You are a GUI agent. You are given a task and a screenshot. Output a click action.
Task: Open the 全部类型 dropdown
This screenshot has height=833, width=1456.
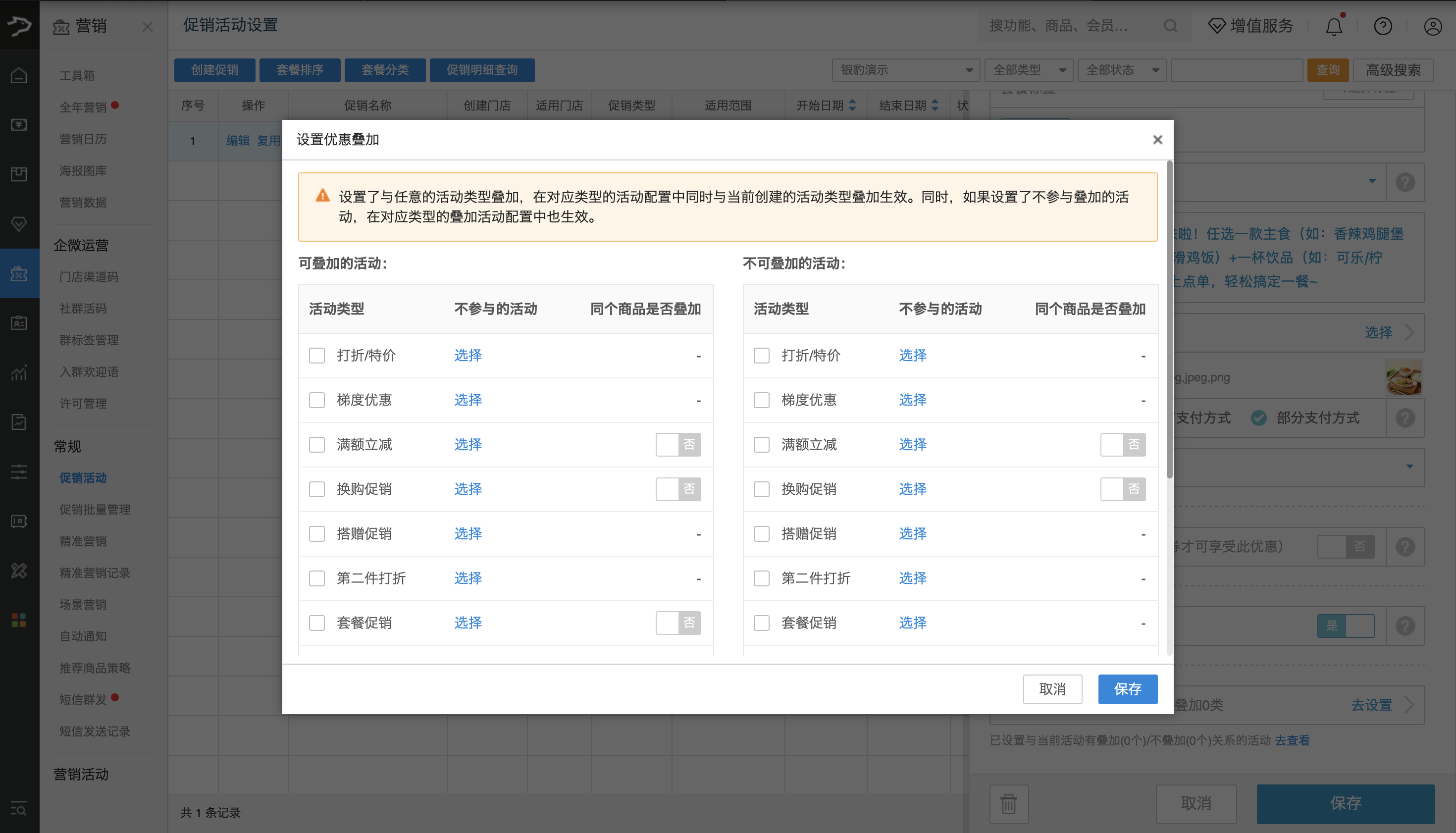(1029, 70)
